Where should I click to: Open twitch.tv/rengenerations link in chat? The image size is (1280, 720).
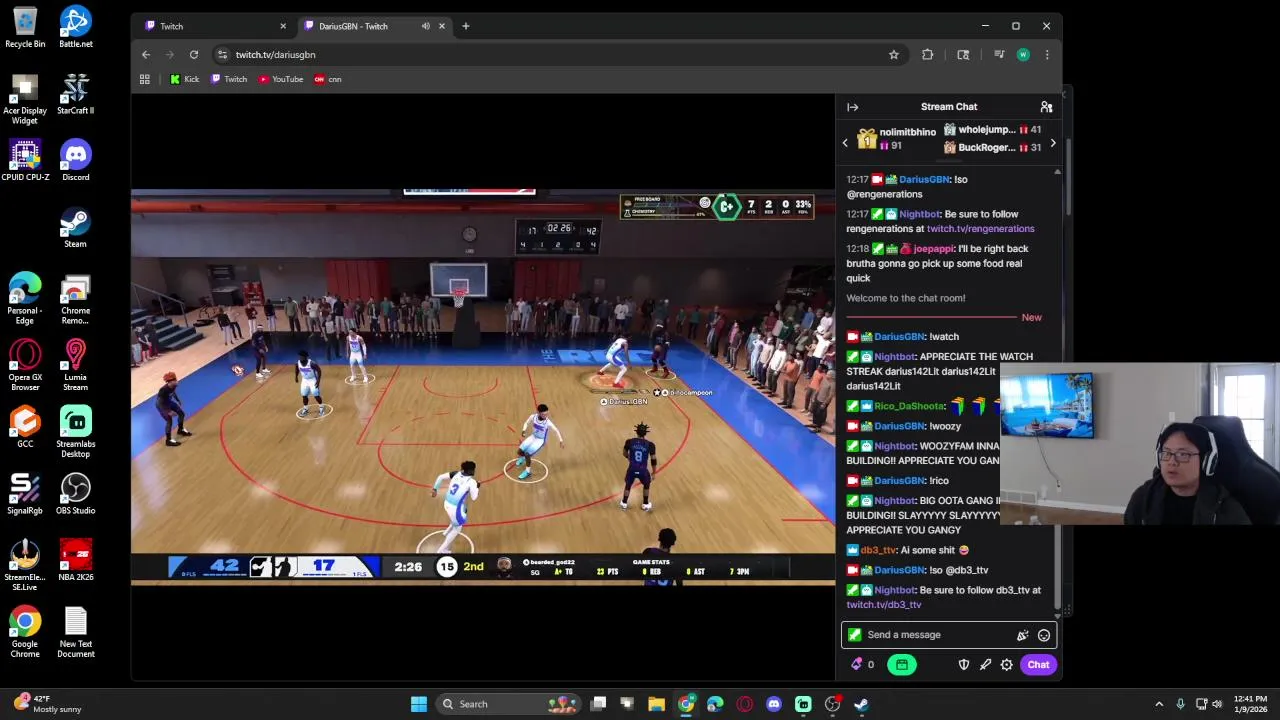[x=980, y=229]
